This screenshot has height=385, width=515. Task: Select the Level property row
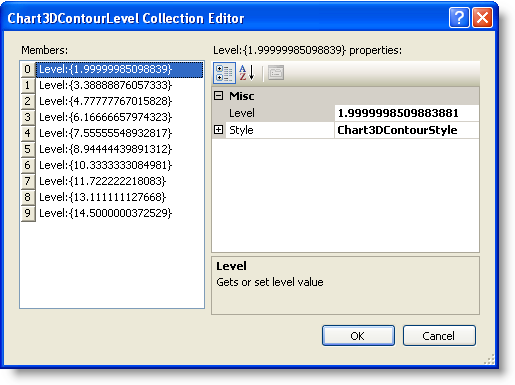(x=346, y=113)
